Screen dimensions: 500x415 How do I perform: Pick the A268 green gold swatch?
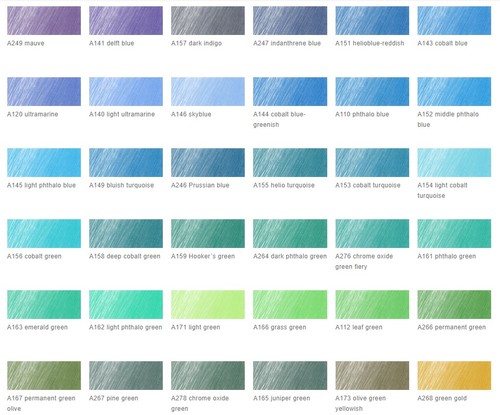coord(454,375)
